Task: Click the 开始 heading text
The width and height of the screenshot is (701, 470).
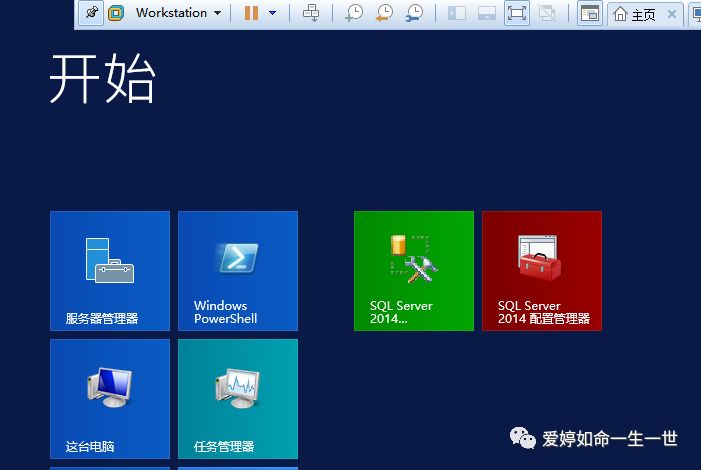Action: click(102, 79)
